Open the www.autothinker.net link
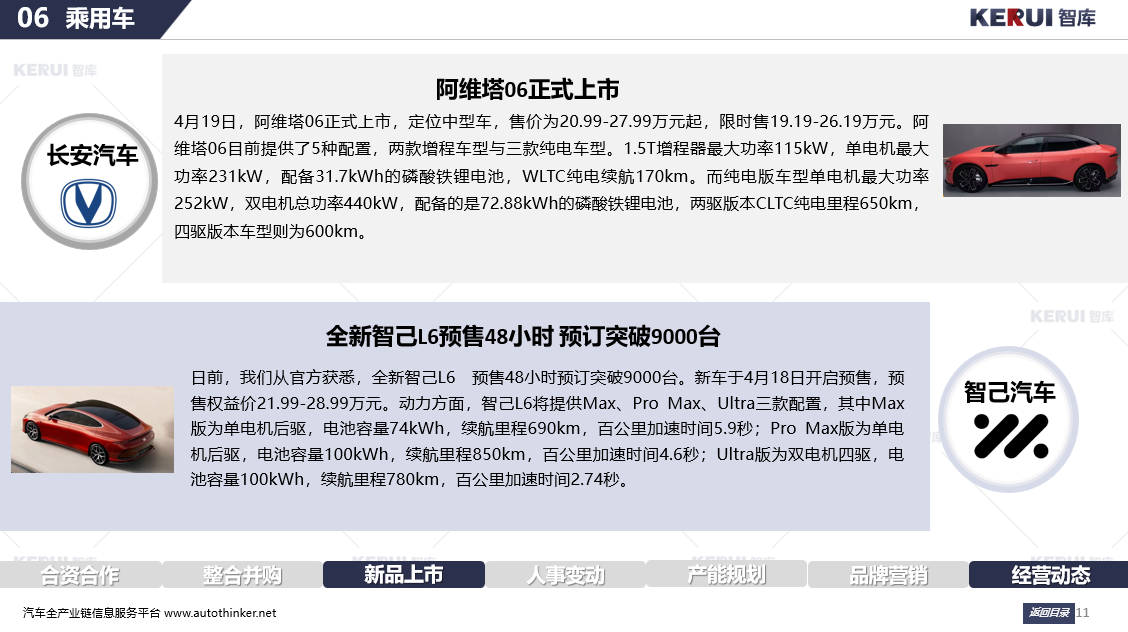Screen dimensions: 1128x632 (220, 613)
